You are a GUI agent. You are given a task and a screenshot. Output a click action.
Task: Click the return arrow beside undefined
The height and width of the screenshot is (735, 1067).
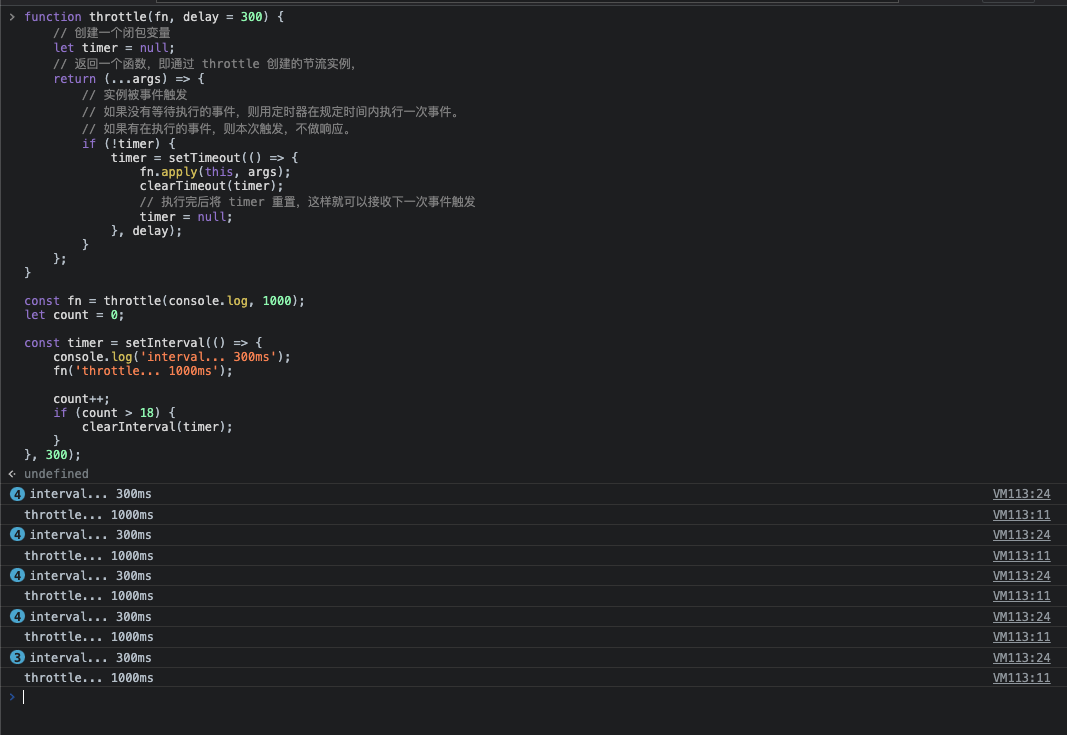[12, 474]
